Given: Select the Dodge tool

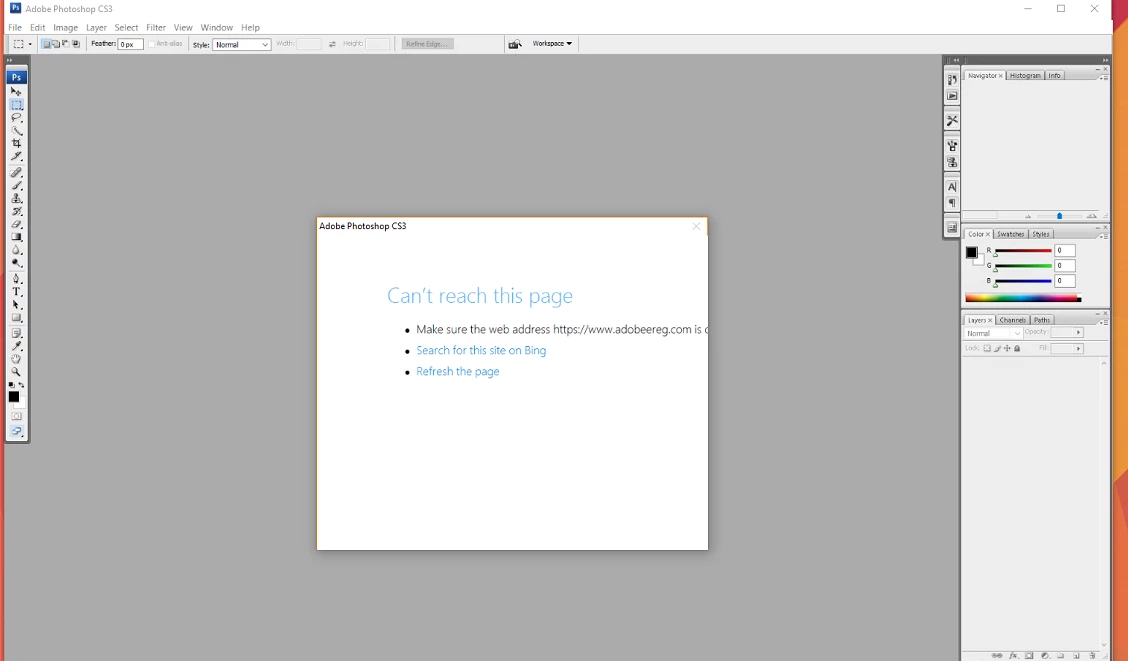Looking at the screenshot, I should pyautogui.click(x=16, y=263).
